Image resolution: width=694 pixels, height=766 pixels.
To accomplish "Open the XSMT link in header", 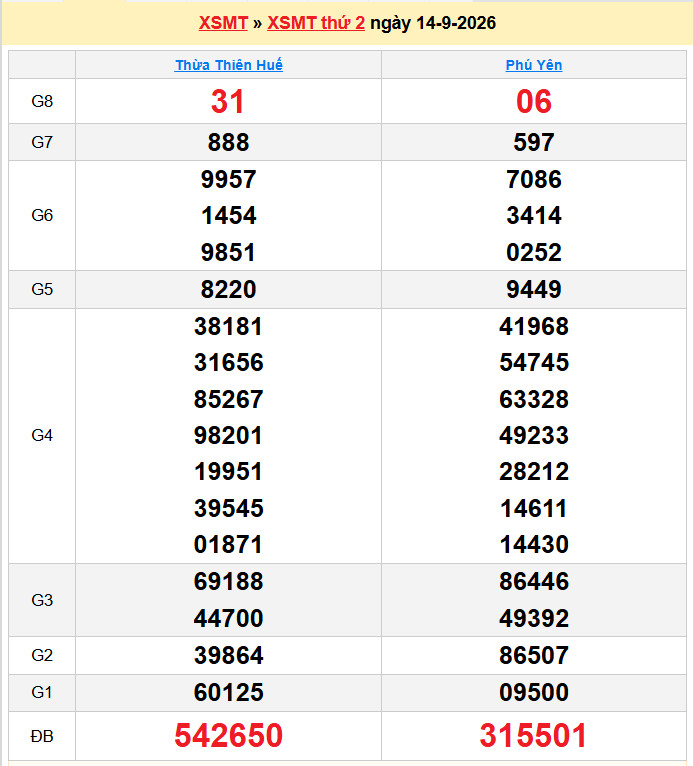I will 223,23.
